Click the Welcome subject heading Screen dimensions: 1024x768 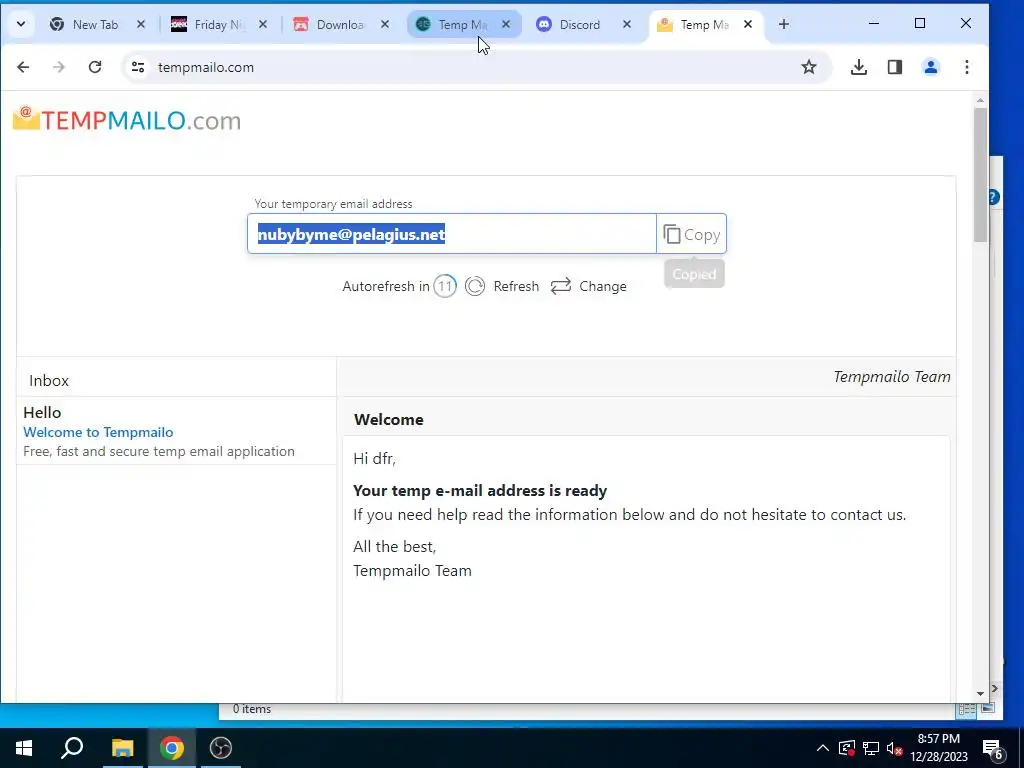(x=389, y=419)
